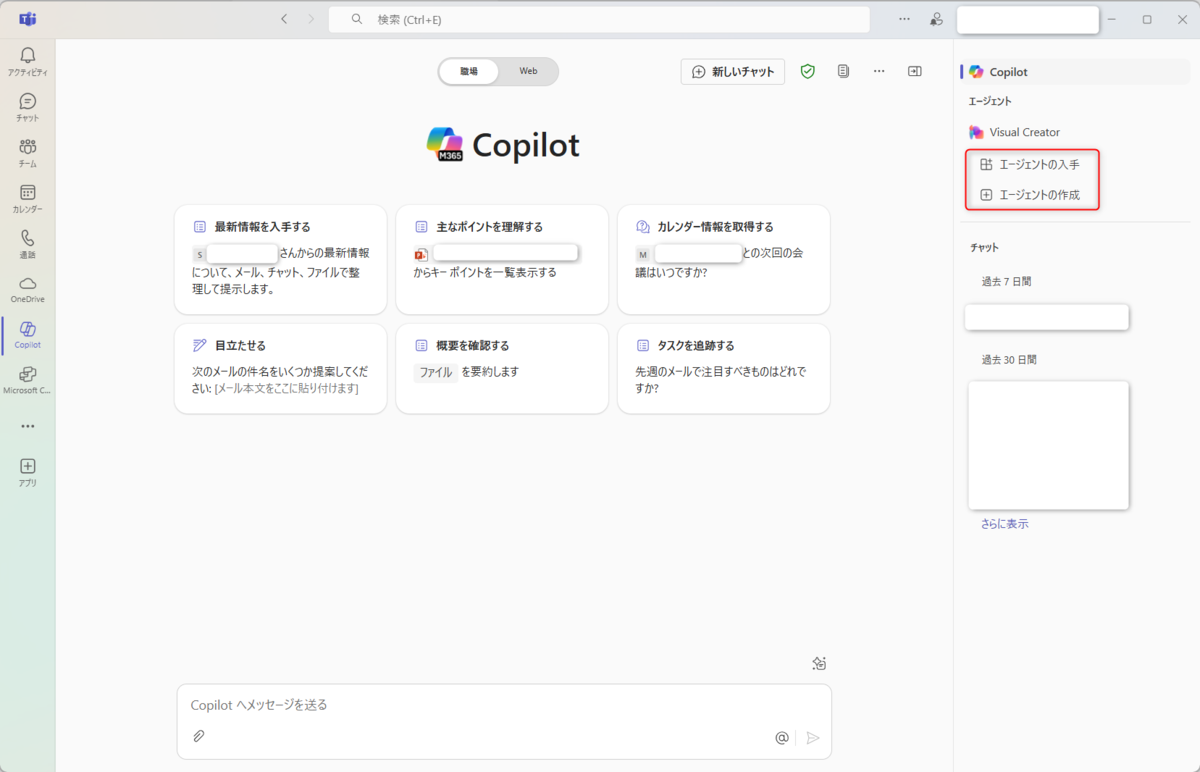Click the 過去 30 日間 heading
The height and width of the screenshot is (772, 1200).
1008,360
